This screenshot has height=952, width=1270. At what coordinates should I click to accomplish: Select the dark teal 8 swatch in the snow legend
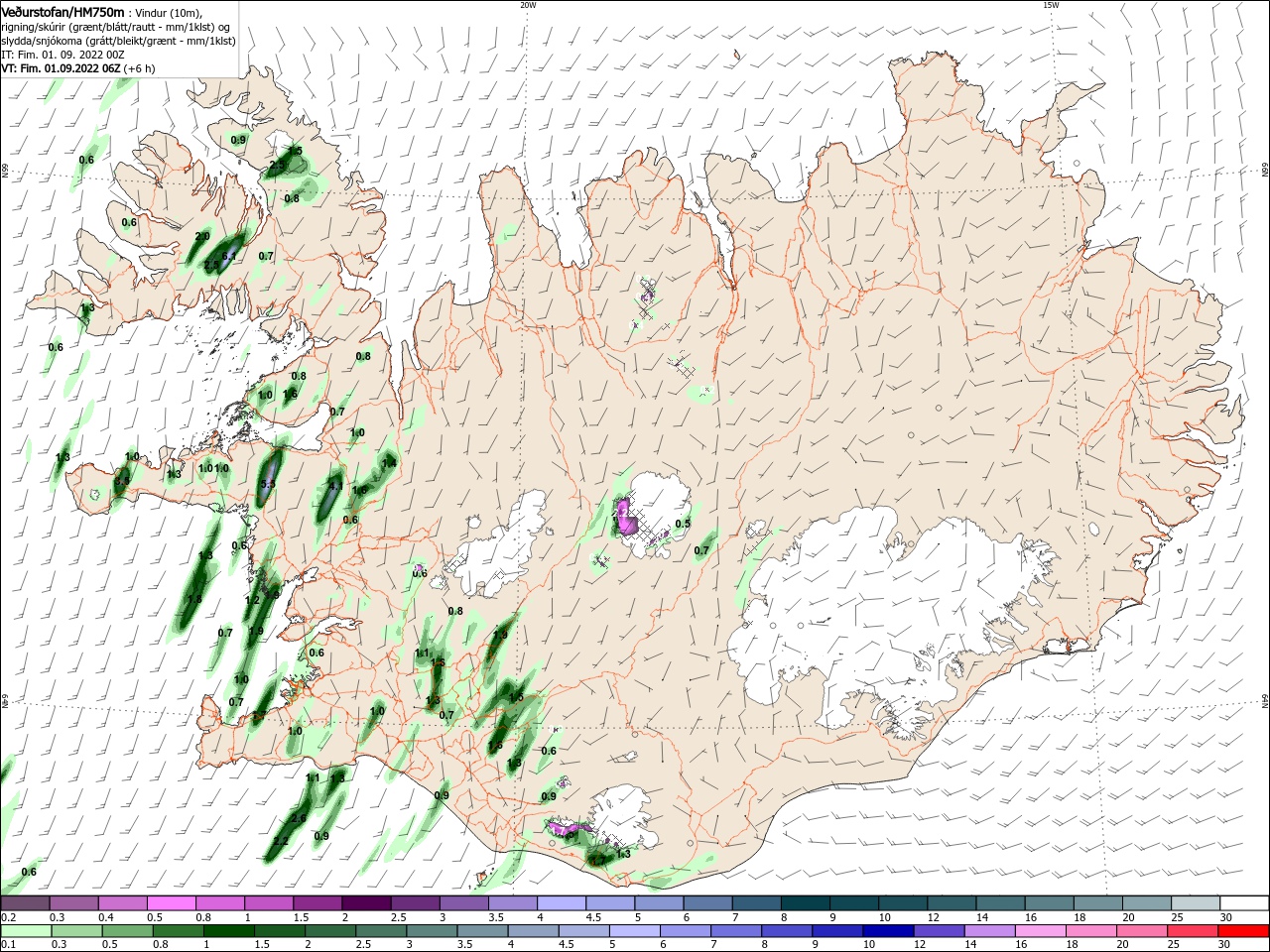click(805, 903)
